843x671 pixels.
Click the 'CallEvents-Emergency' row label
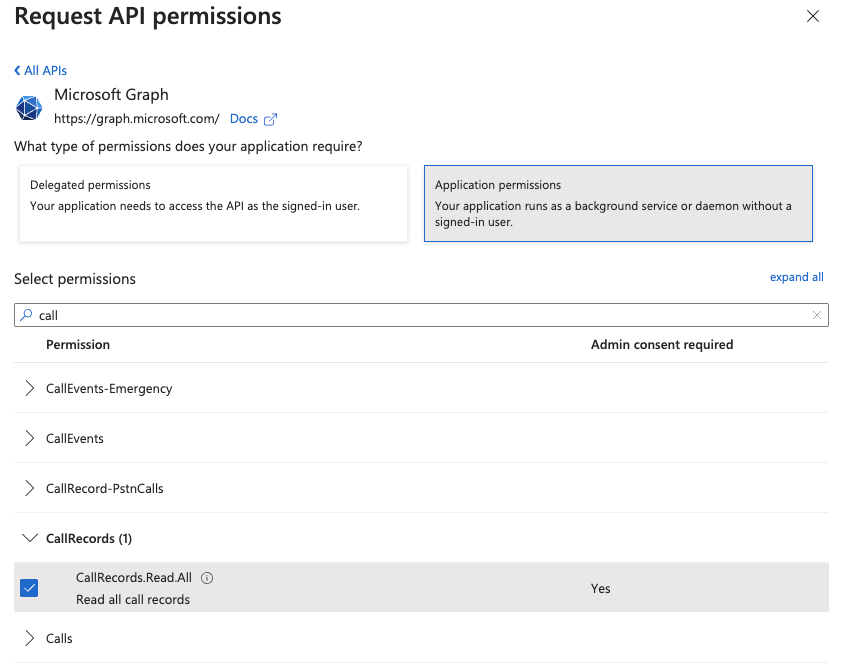click(109, 389)
